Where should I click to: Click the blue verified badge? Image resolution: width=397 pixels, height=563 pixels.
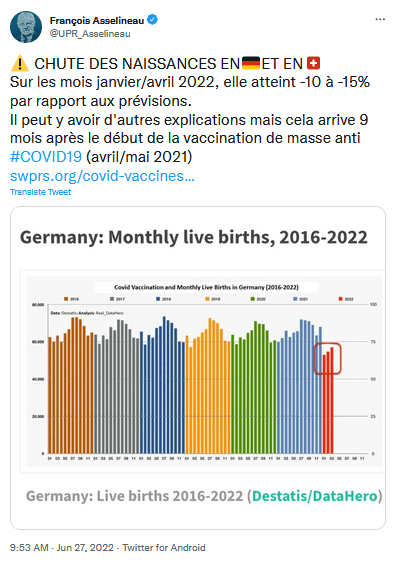coord(153,20)
